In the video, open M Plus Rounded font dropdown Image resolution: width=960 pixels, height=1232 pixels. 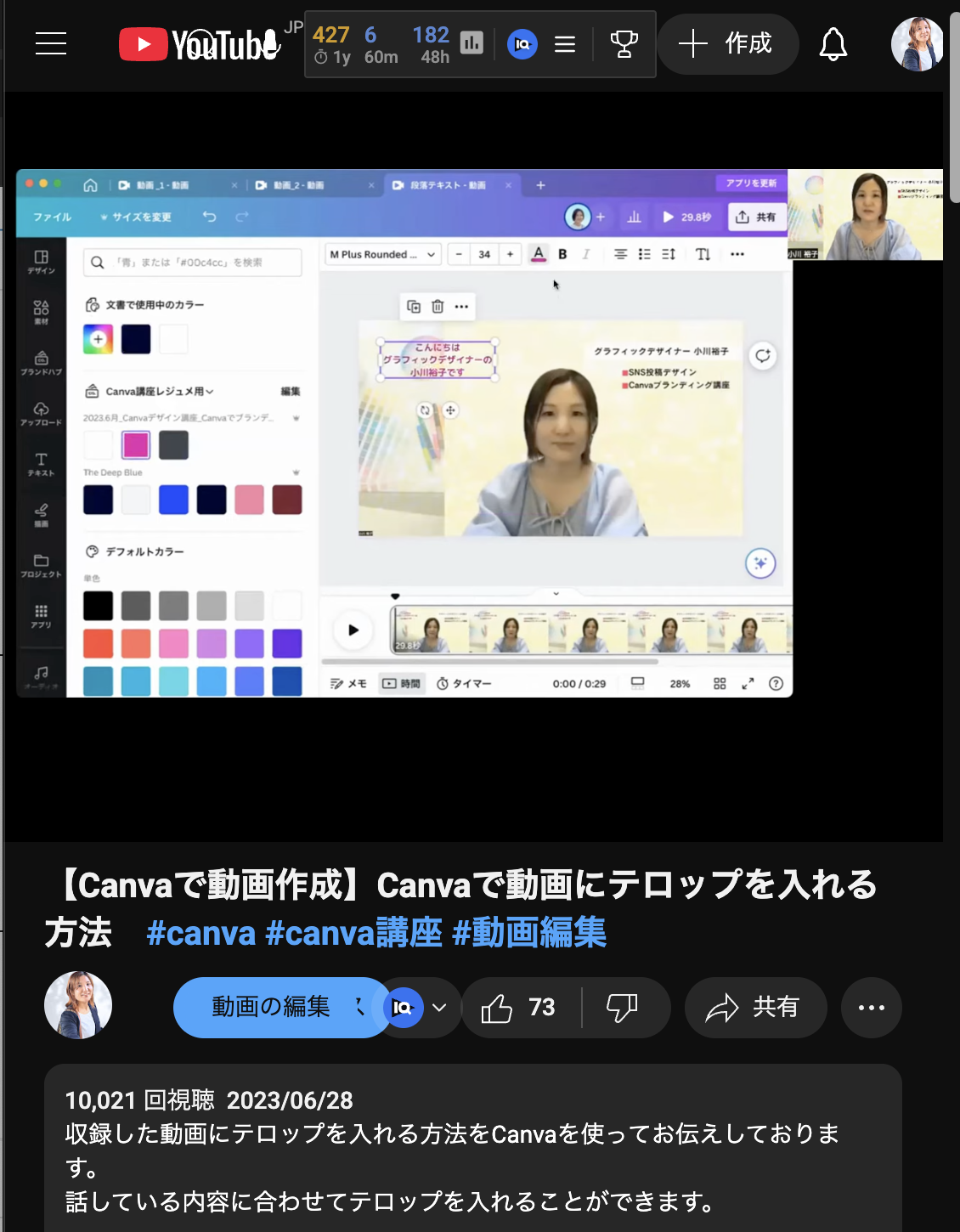pos(382,254)
